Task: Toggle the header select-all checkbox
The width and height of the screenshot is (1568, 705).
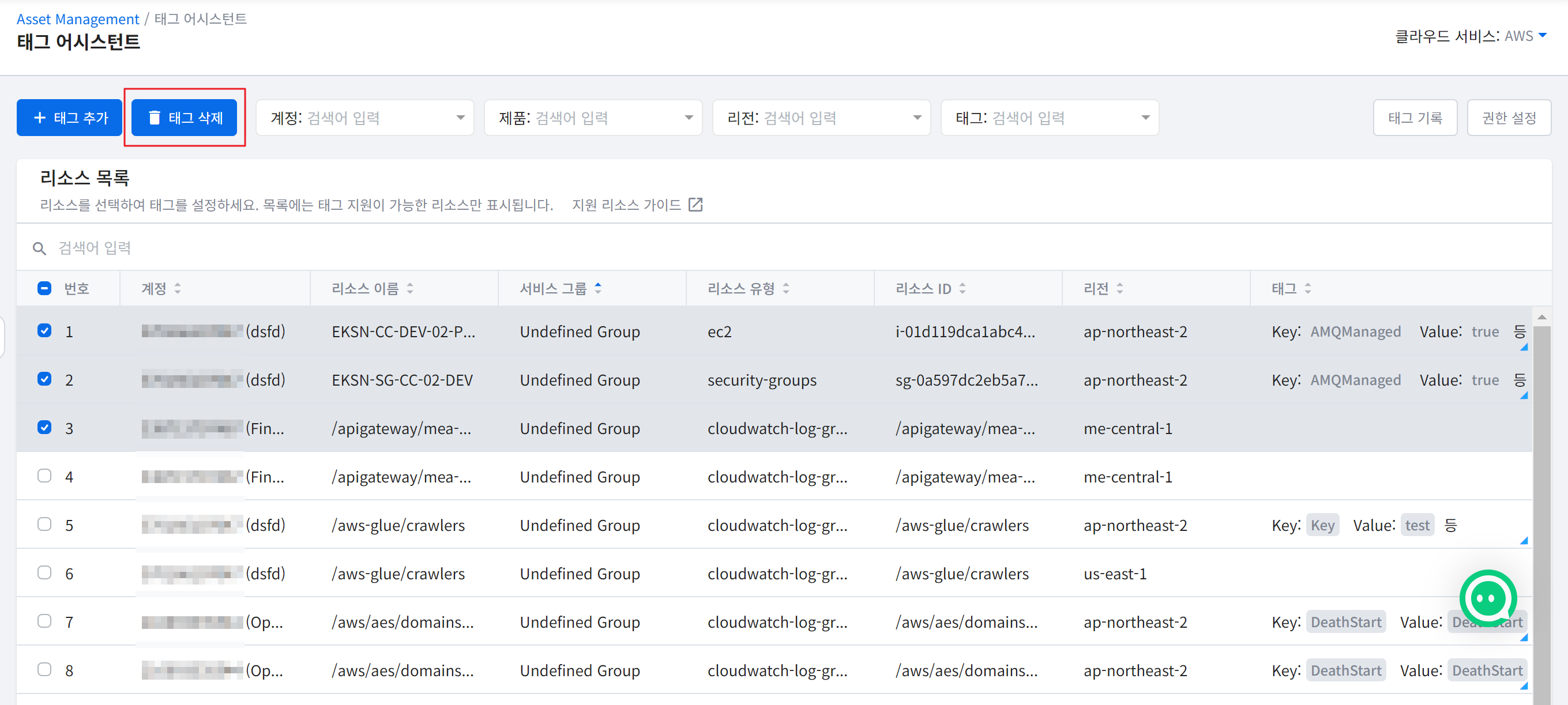Action: click(x=44, y=288)
